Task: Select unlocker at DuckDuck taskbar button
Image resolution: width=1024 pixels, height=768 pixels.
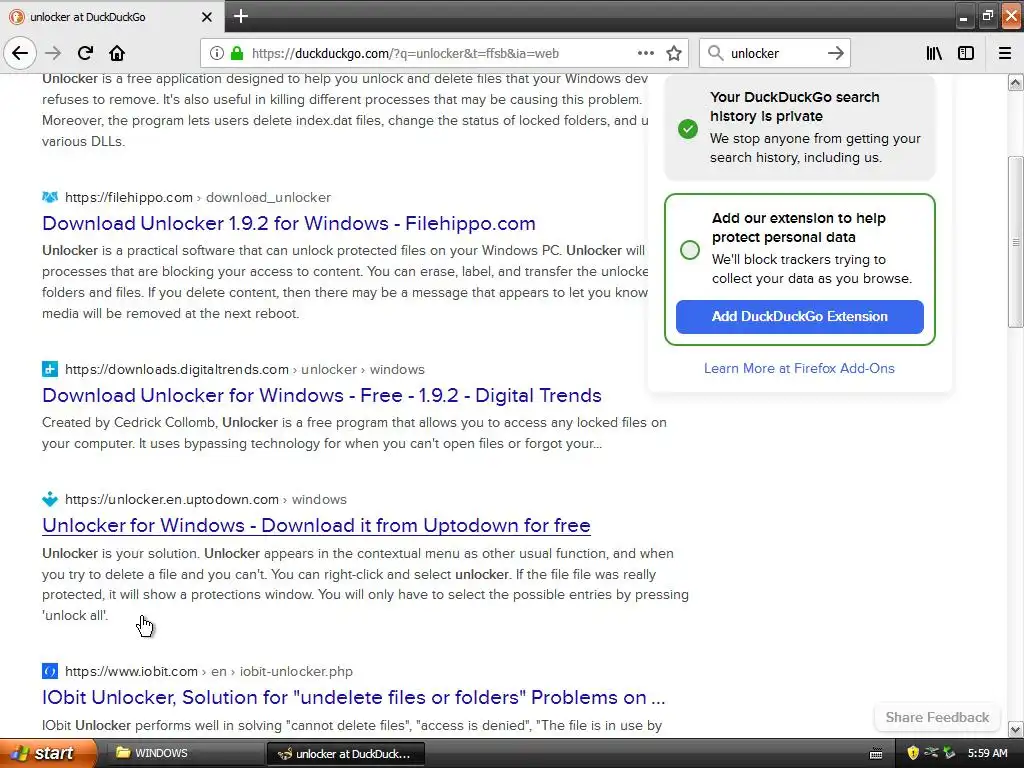Action: 346,754
